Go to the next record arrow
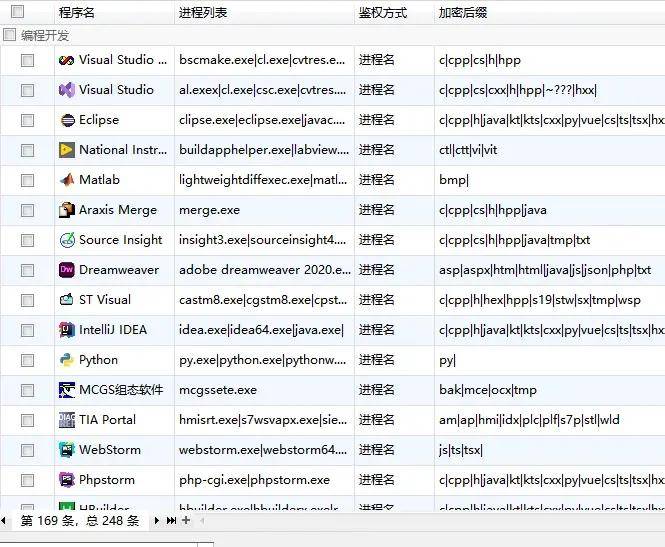The width and height of the screenshot is (665, 547). (x=156, y=520)
